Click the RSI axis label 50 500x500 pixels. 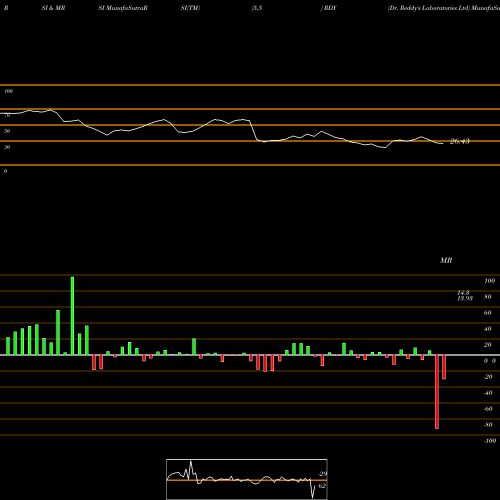tap(7, 131)
